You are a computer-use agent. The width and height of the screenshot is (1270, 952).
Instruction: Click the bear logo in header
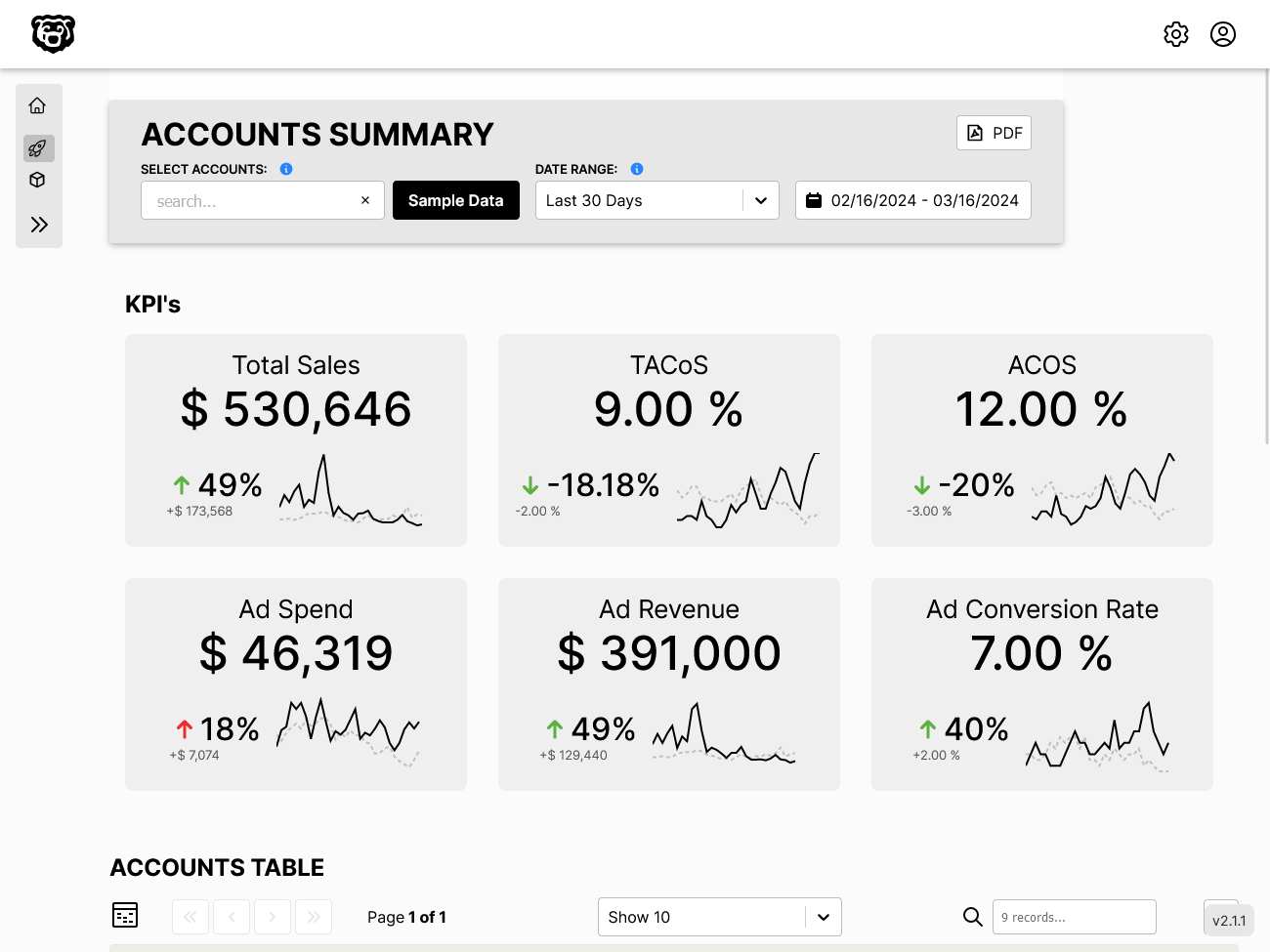pyautogui.click(x=53, y=34)
